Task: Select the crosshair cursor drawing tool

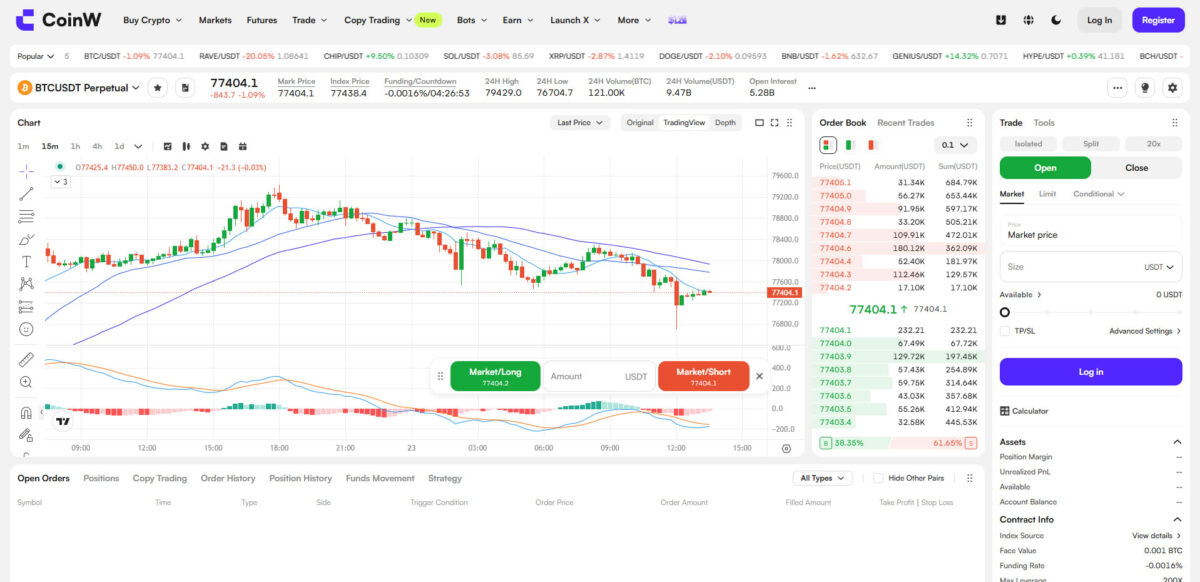Action: click(26, 170)
